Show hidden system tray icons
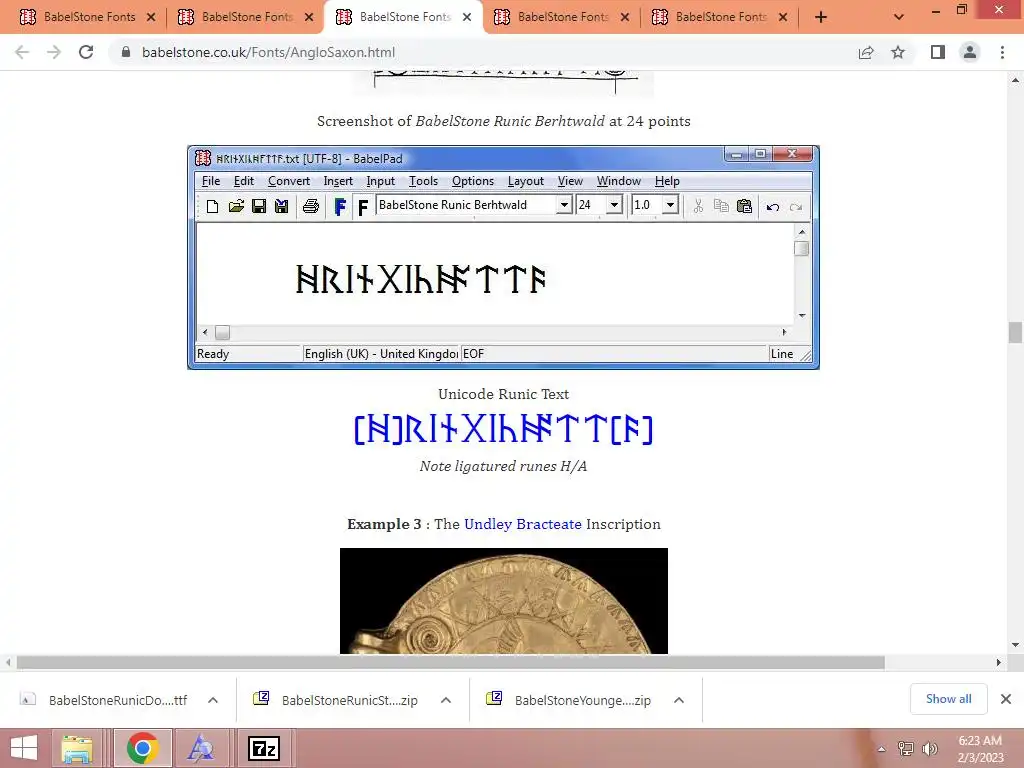This screenshot has width=1024, height=768. [882, 748]
